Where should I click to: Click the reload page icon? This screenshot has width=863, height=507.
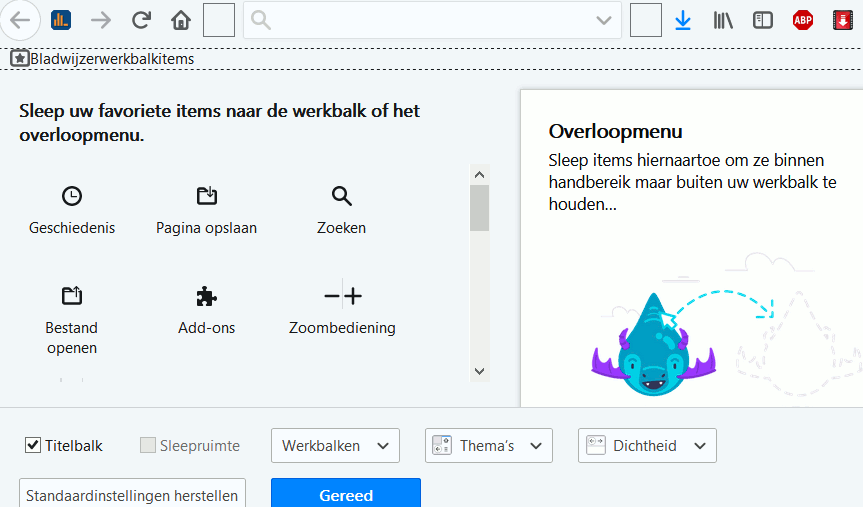(141, 21)
